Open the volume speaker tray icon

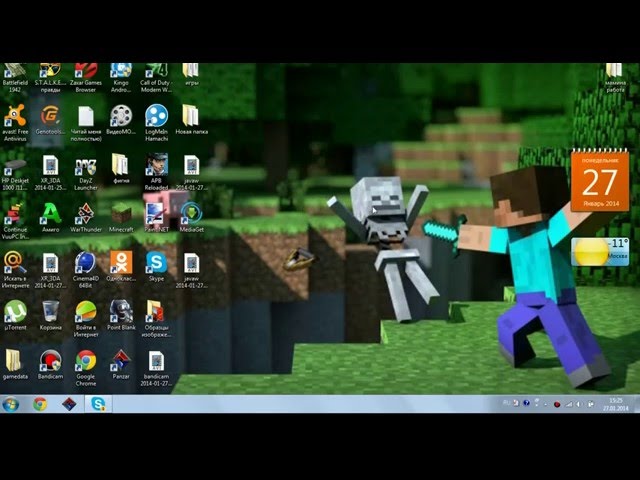coord(579,404)
